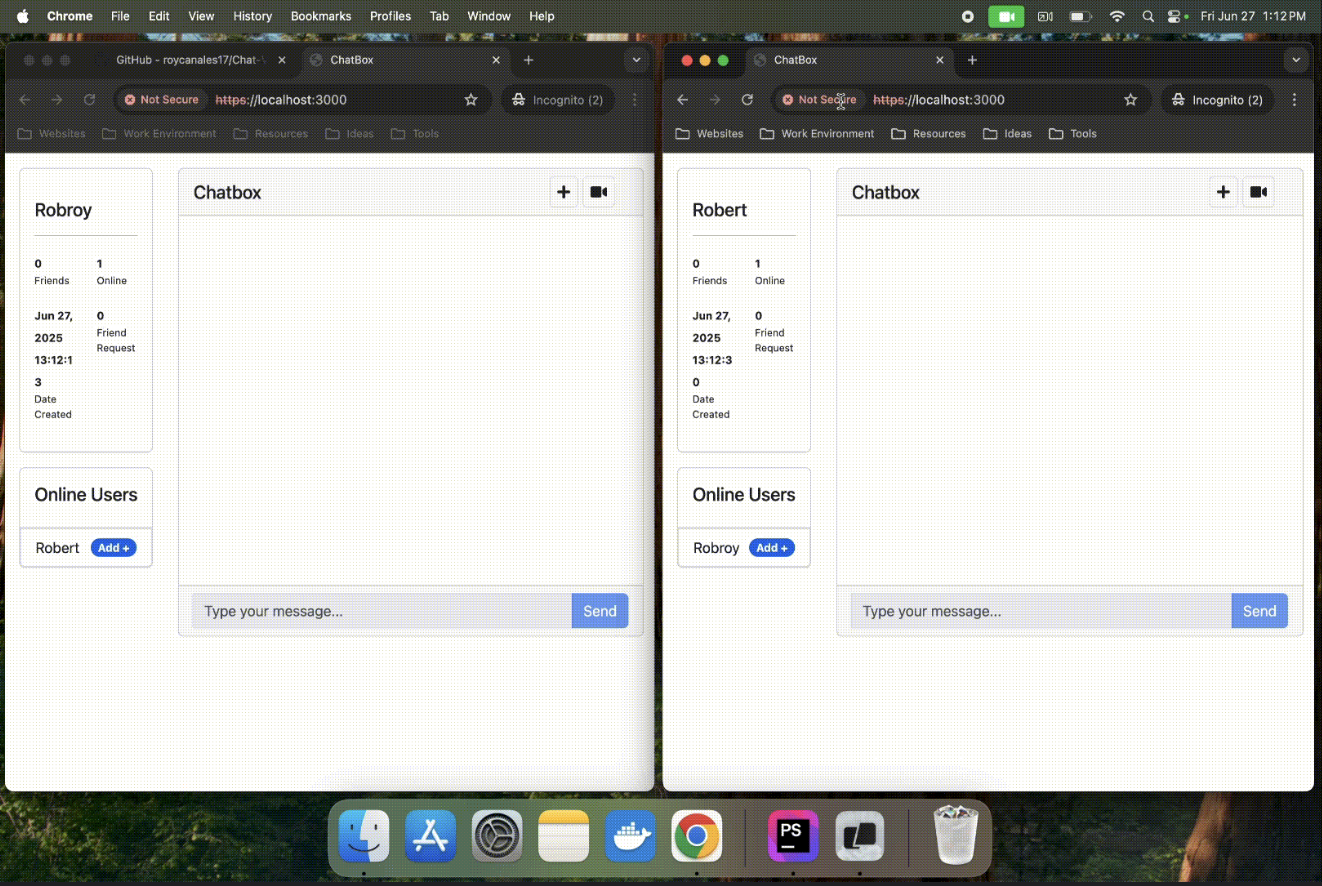This screenshot has height=886, width=1322.
Task: Expand tab search dropdown in right window
Action: click(x=1296, y=60)
